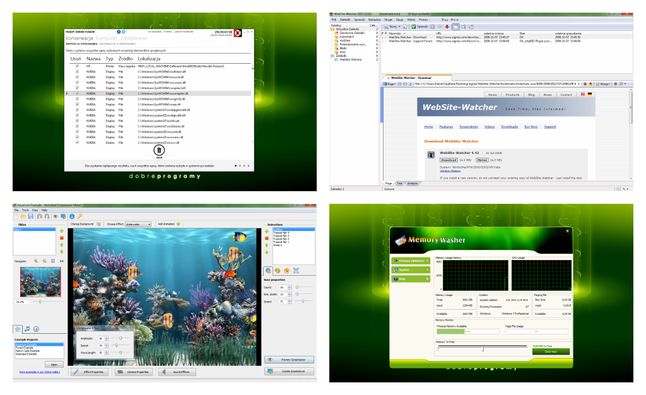646x395 pixels.
Task: Open the music note tab icon
Action: 27,329
